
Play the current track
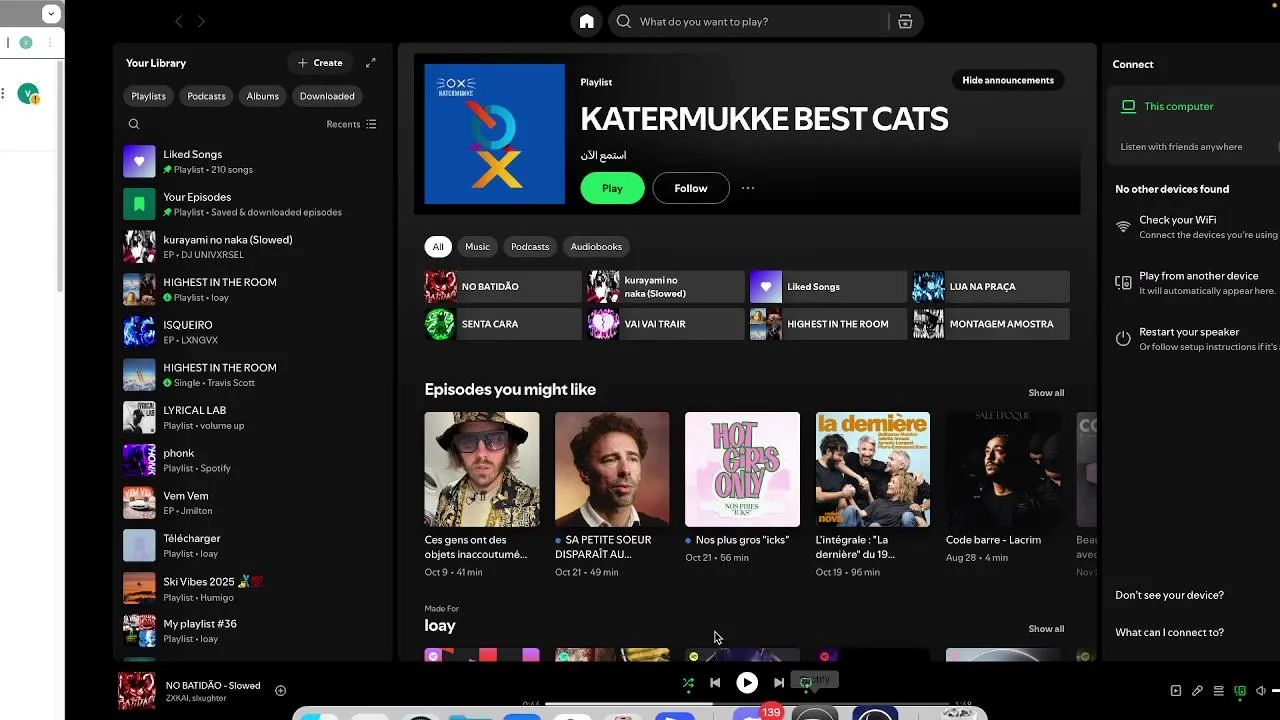pos(747,682)
